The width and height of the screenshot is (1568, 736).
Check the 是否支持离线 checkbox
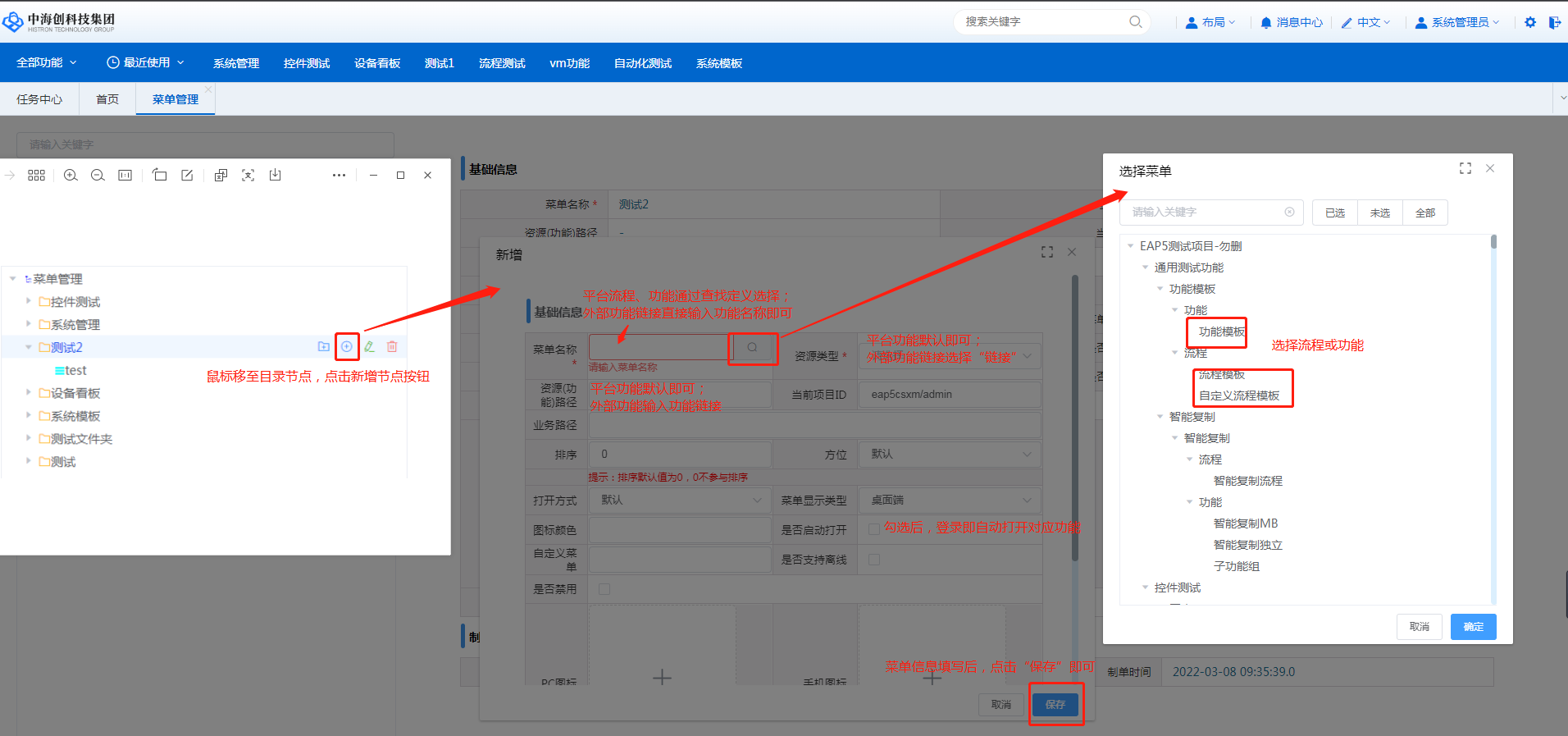(874, 560)
